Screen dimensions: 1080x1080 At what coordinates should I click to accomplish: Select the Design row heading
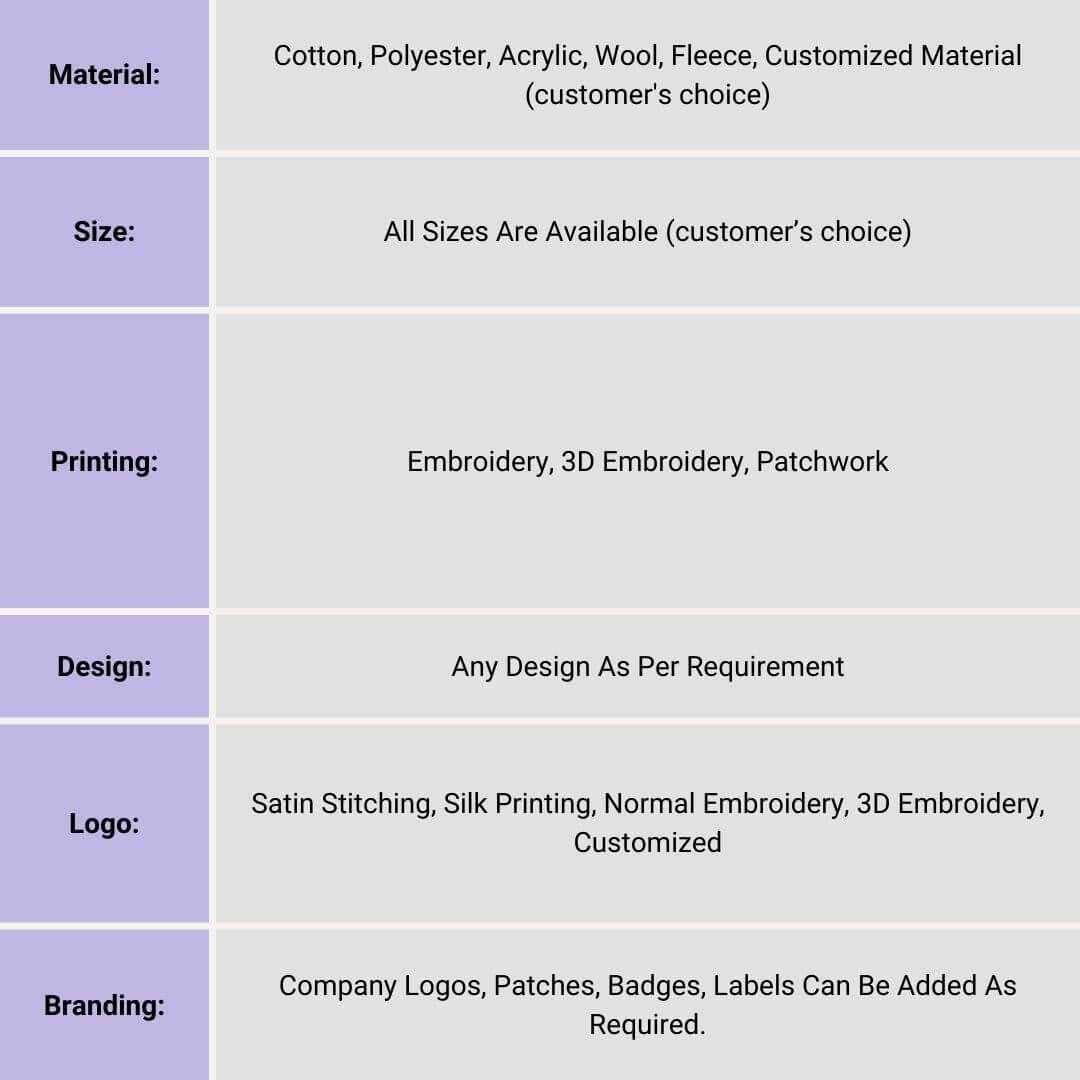[104, 667]
